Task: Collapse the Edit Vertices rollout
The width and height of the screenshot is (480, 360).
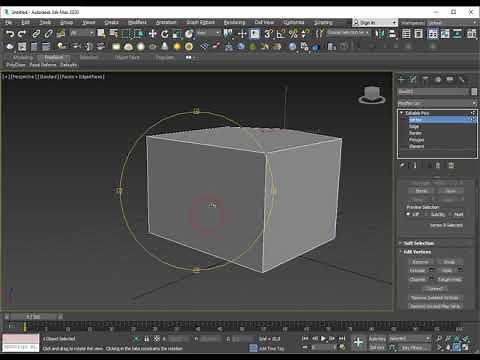Action: pos(417,252)
